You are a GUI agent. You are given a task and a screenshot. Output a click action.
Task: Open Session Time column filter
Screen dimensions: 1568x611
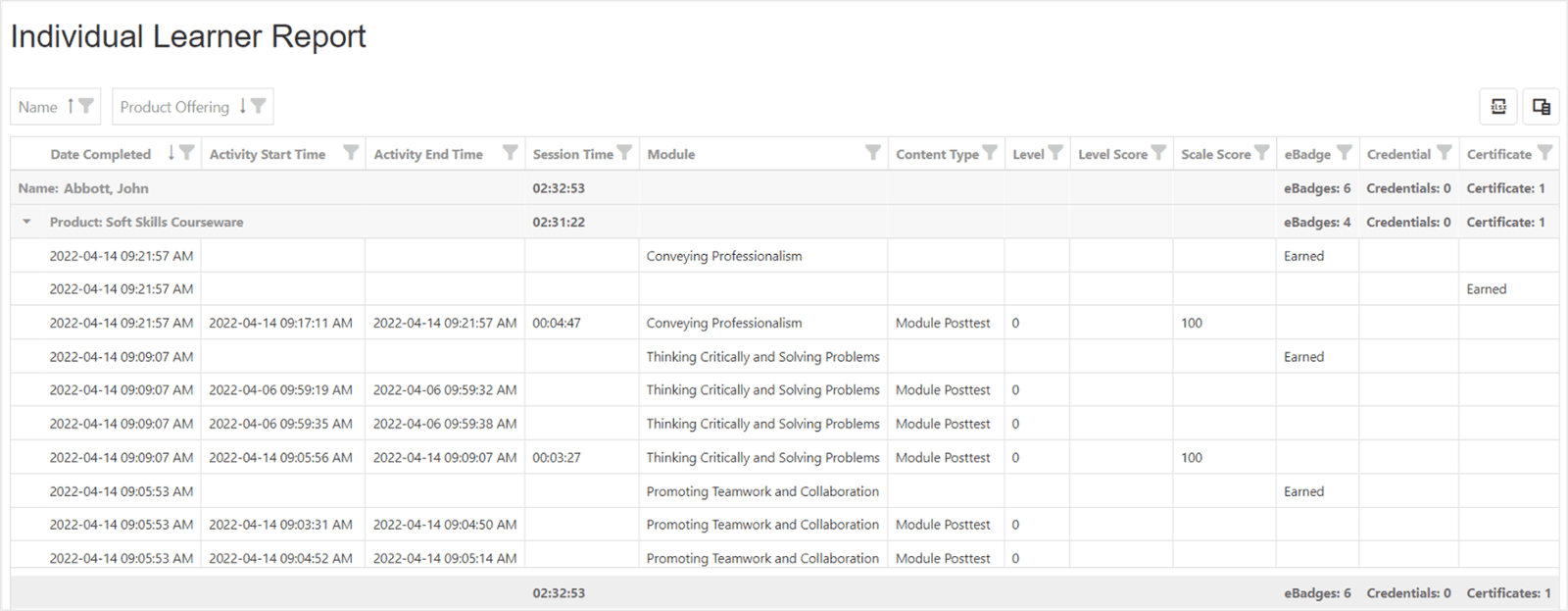624,153
